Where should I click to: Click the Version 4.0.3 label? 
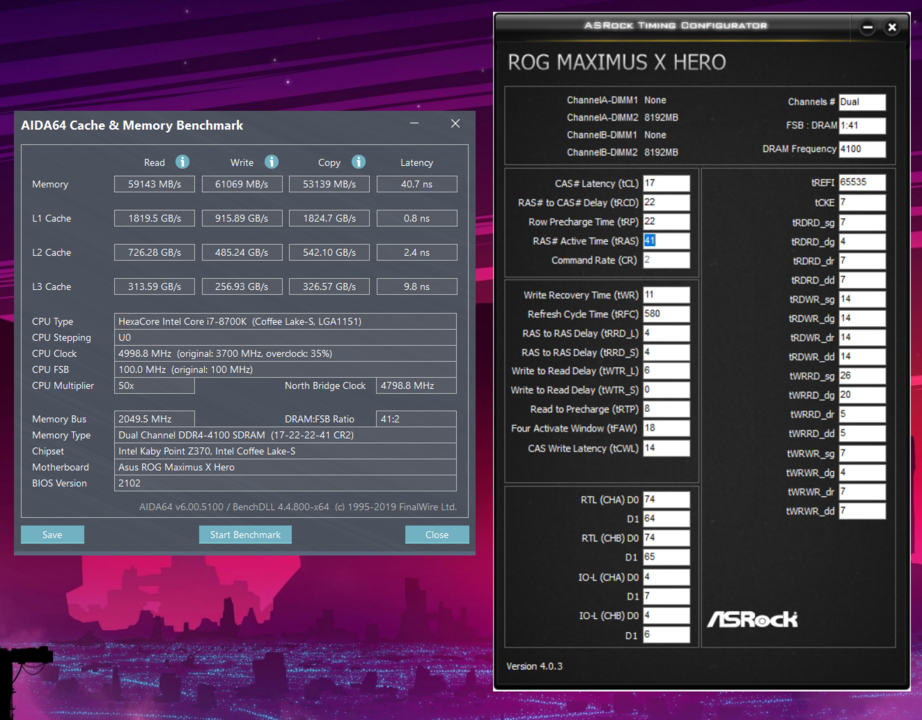tap(535, 666)
